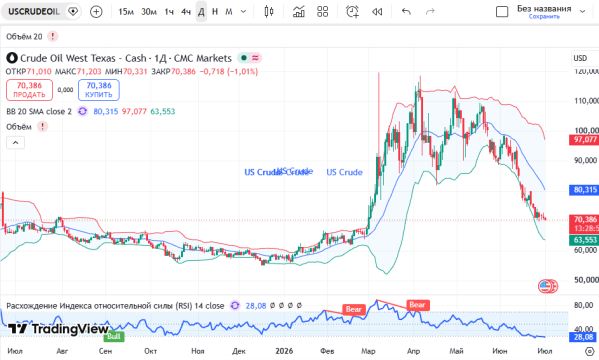Image resolution: width=599 pixels, height=360 pixels.
Task: Open the candlestick chart type selector
Action: tap(269, 11)
